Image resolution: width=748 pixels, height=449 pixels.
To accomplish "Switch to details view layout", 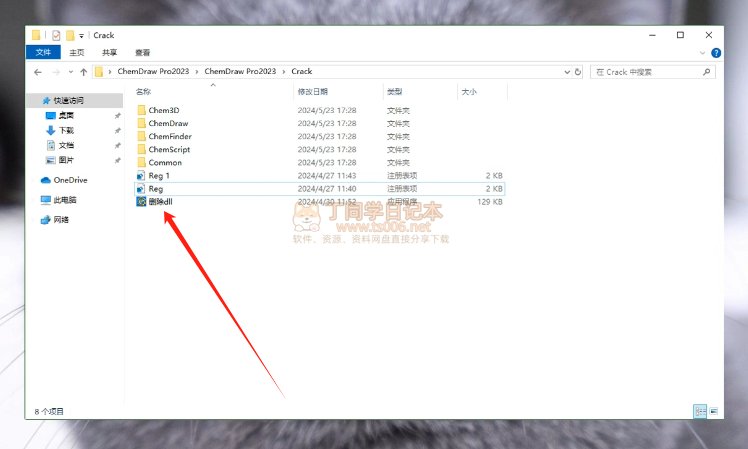I will [x=700, y=411].
